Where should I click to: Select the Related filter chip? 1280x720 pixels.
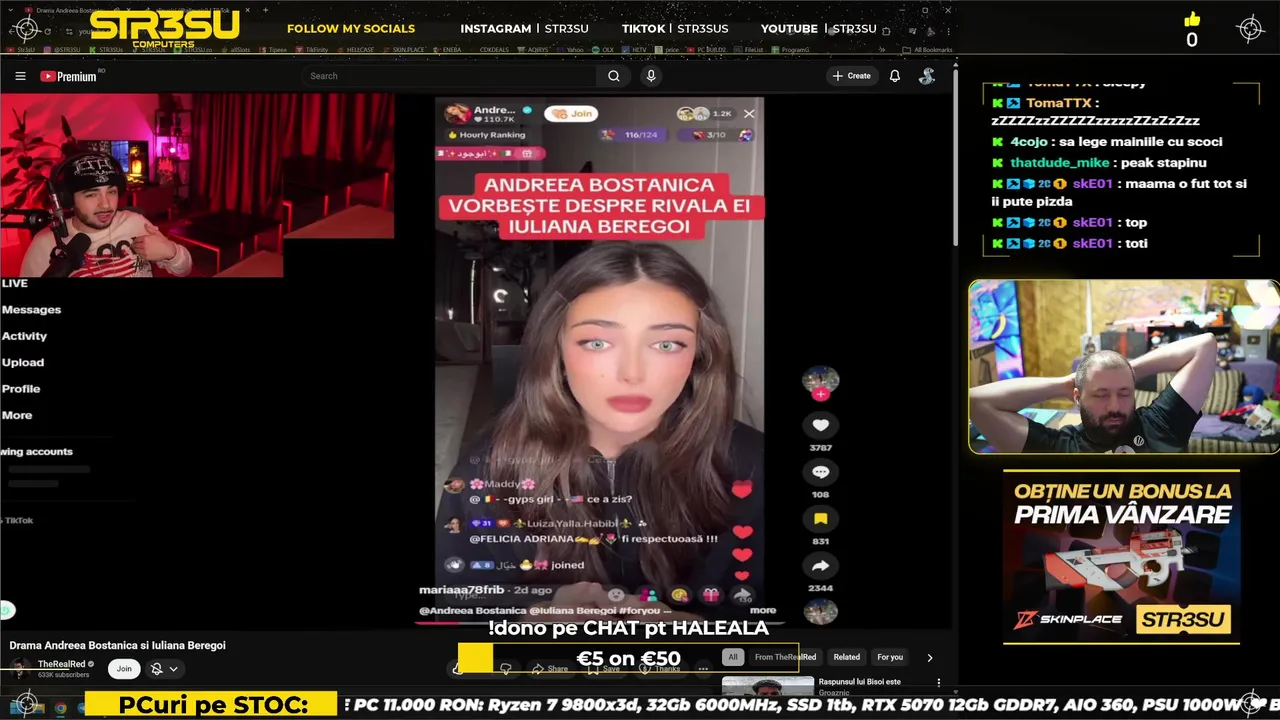point(847,657)
